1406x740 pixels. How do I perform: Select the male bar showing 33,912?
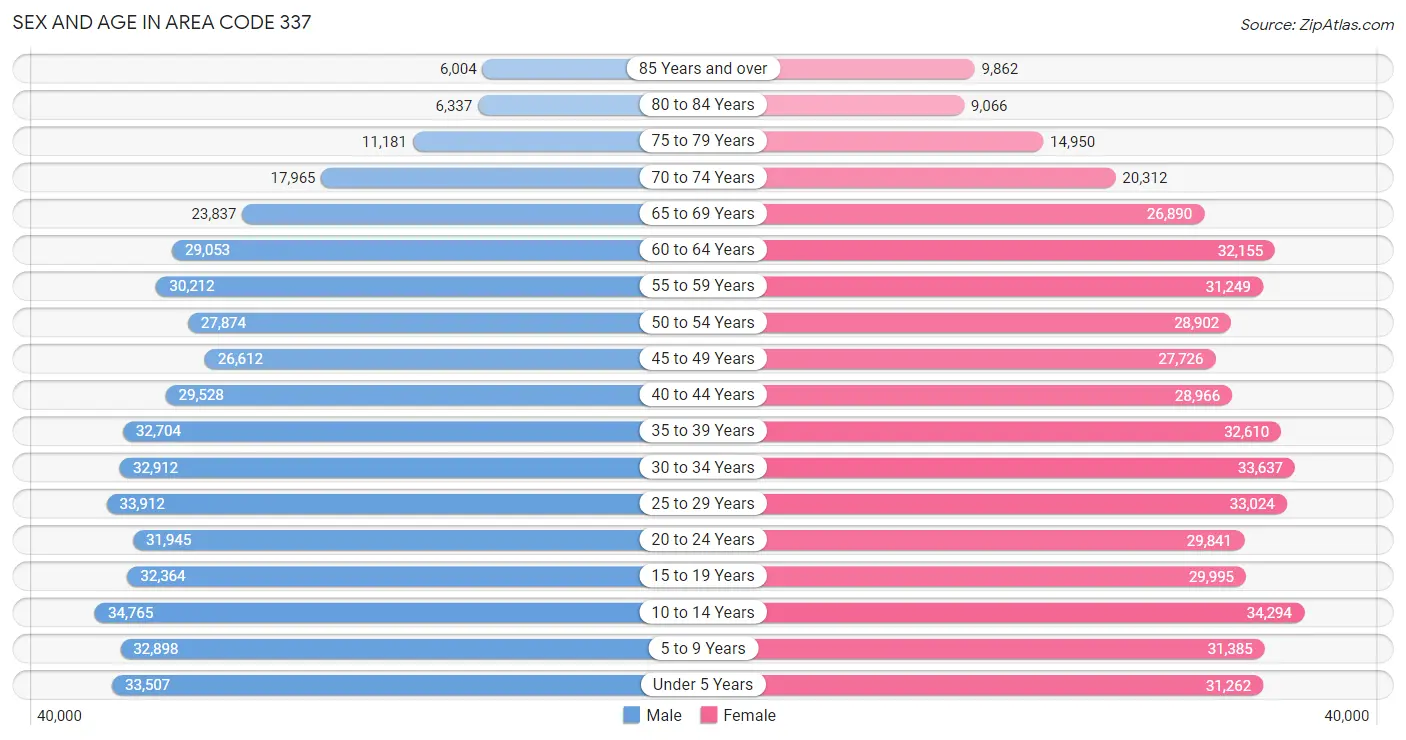coord(405,503)
